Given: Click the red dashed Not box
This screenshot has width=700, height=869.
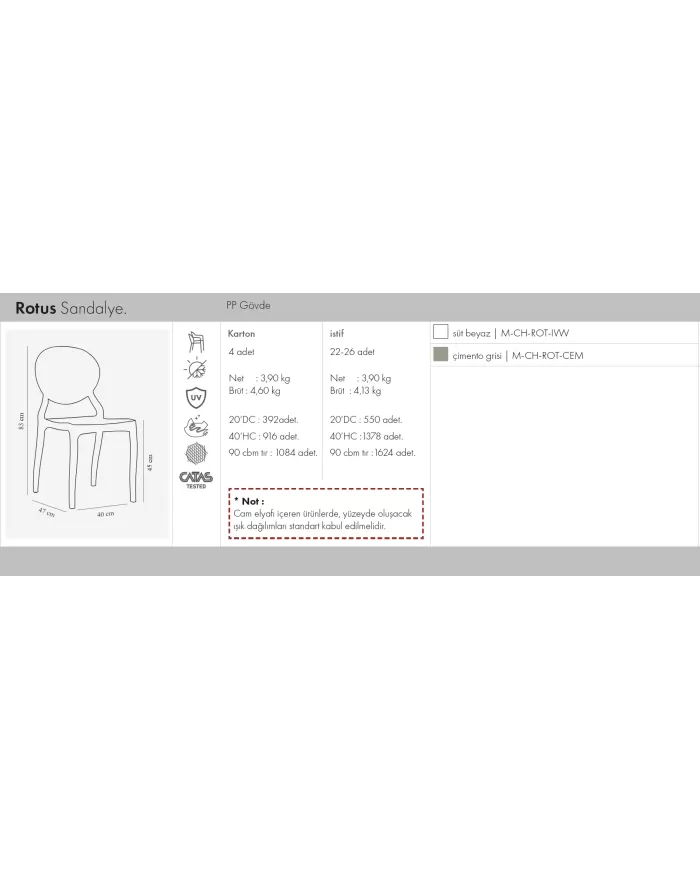Looking at the screenshot, I should pyautogui.click(x=326, y=514).
